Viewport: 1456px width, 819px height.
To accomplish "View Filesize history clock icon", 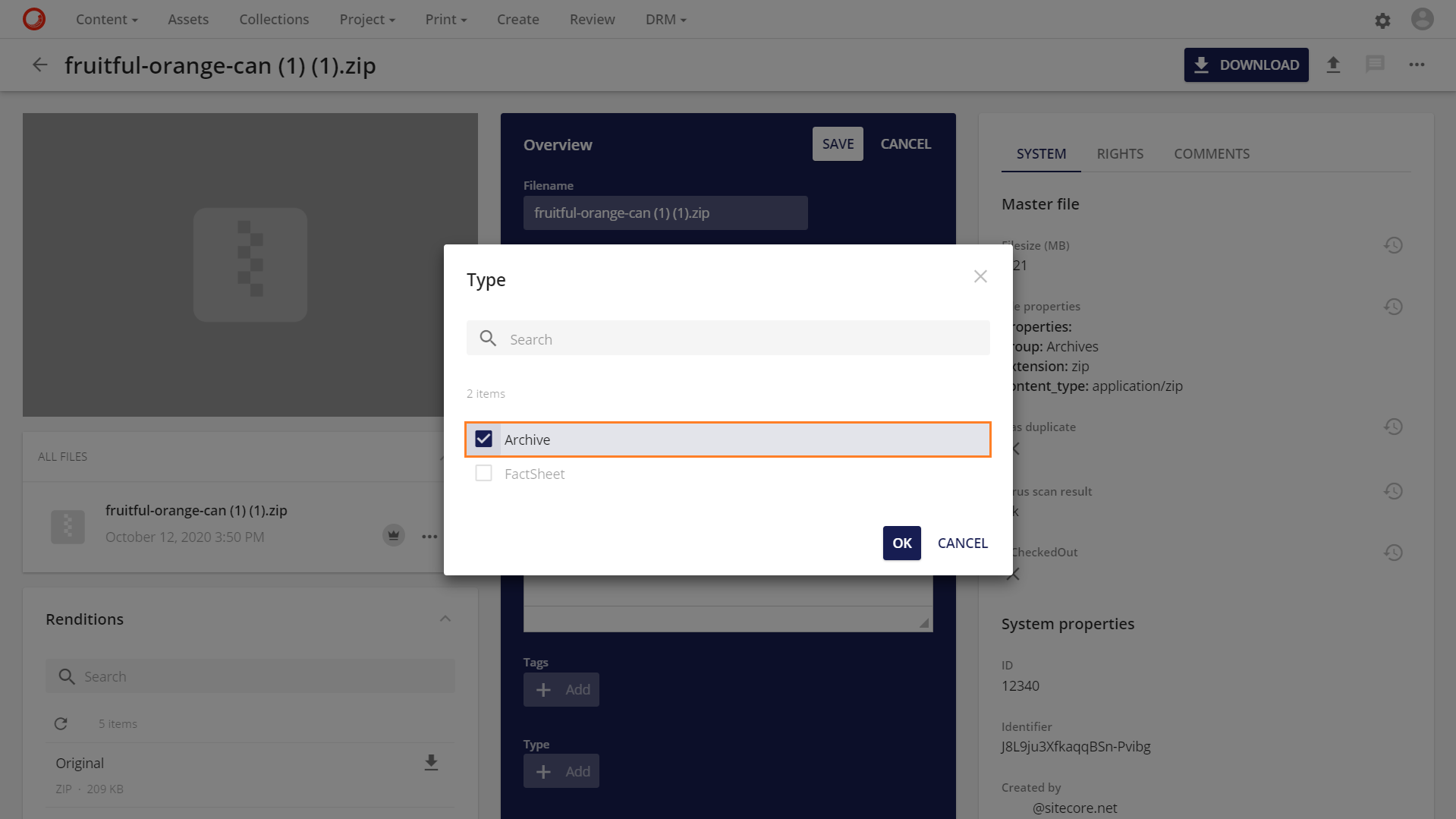I will click(x=1393, y=245).
